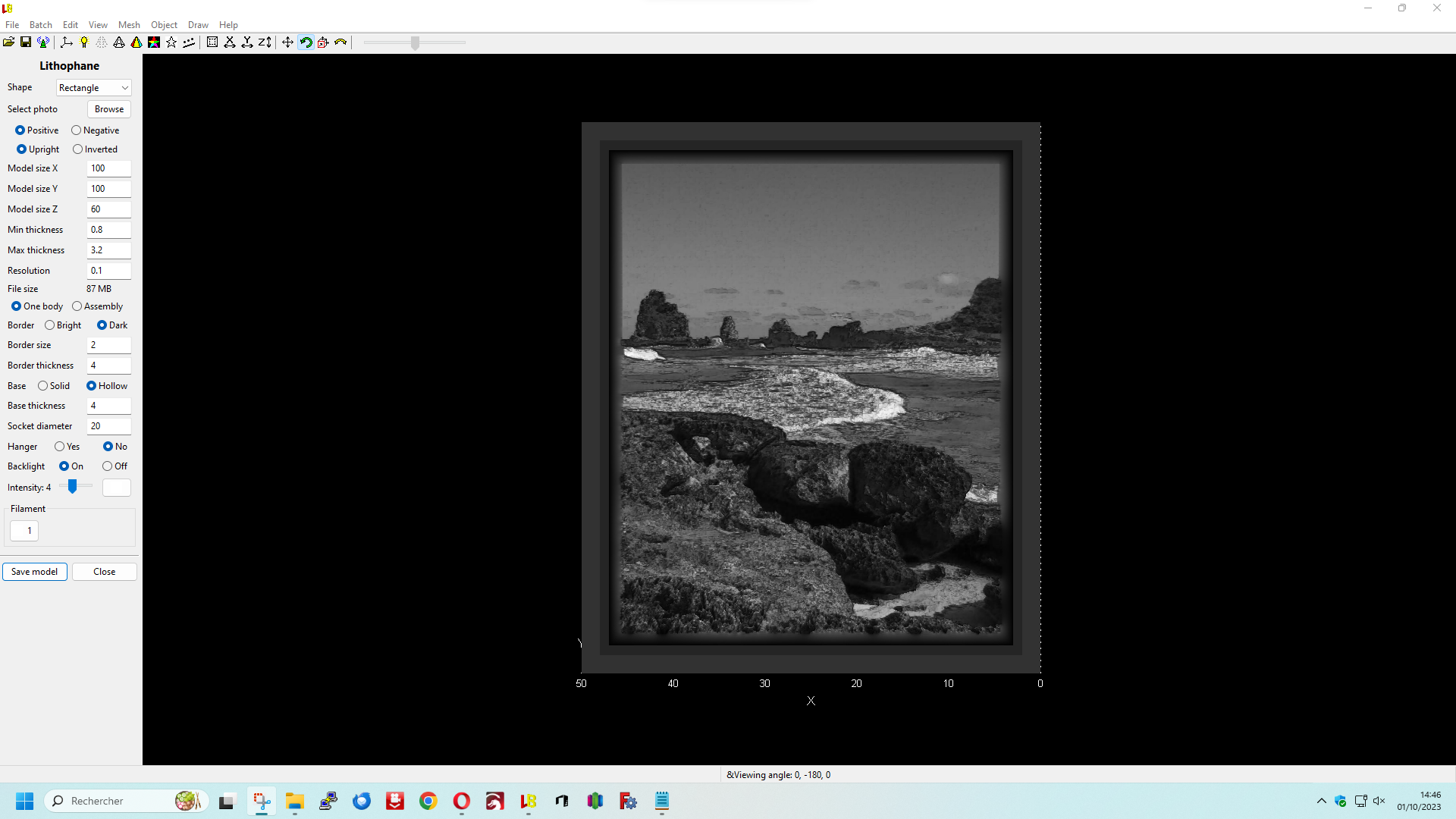Click the open file folder icon
The height and width of the screenshot is (819, 1456).
pos(8,42)
